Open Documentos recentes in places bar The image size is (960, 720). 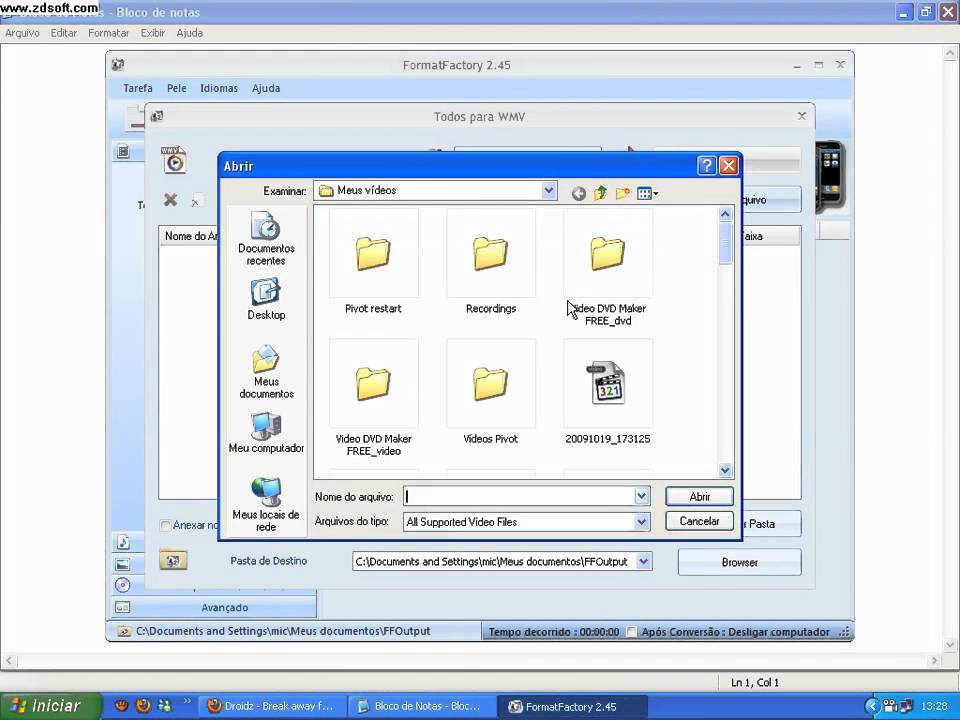click(x=266, y=238)
